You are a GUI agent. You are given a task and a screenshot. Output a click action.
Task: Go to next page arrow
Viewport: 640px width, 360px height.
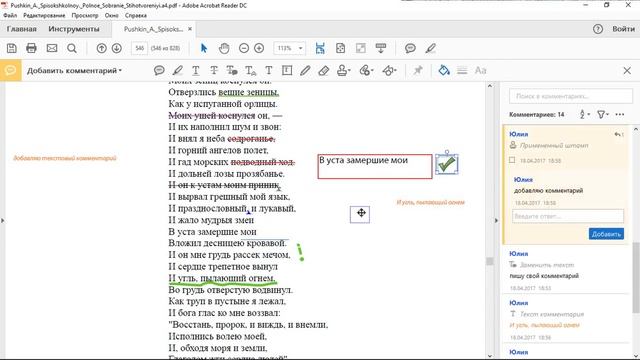[x=117, y=48]
